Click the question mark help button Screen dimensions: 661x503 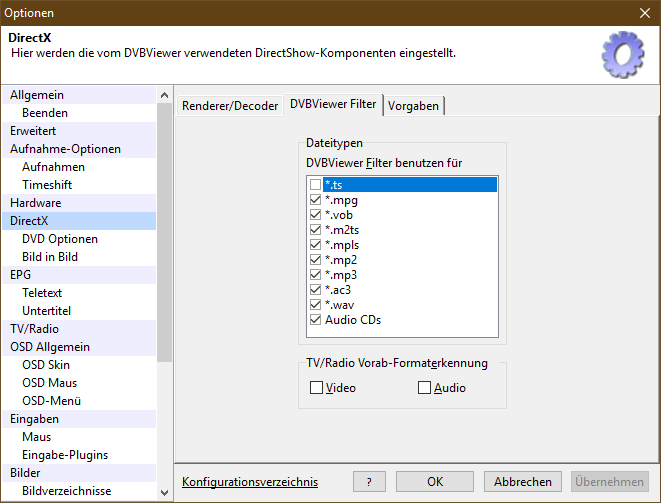369,481
